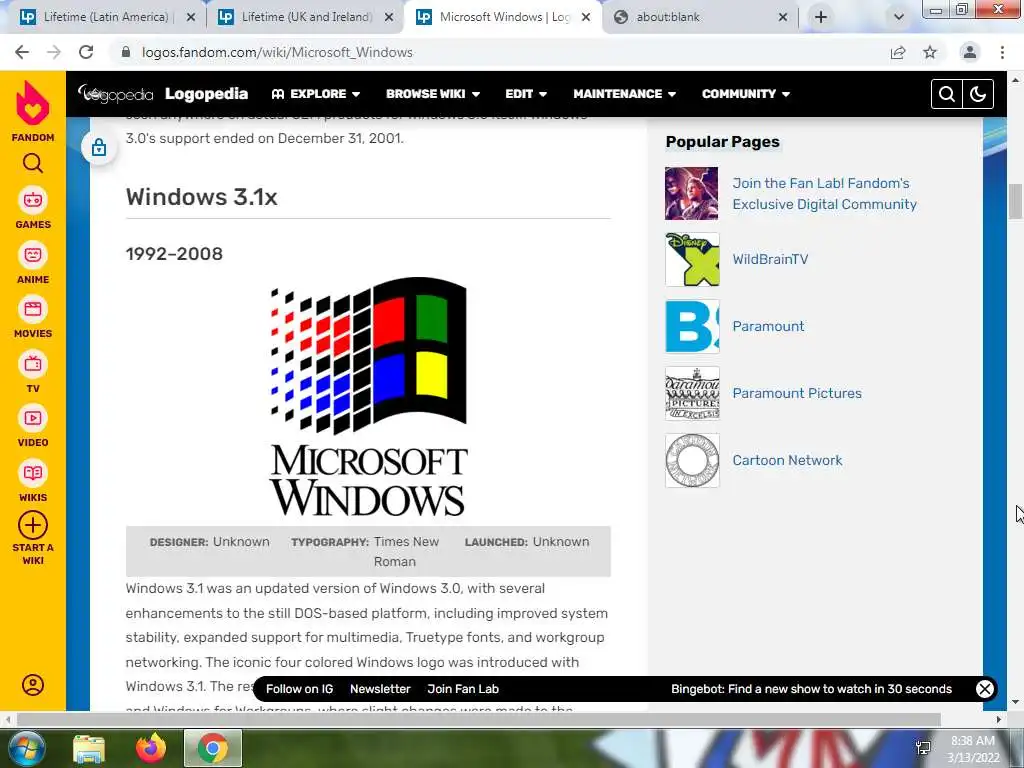1024x768 pixels.
Task: Click the horizontal scrollbar at bottom
Action: pyautogui.click(x=478, y=719)
